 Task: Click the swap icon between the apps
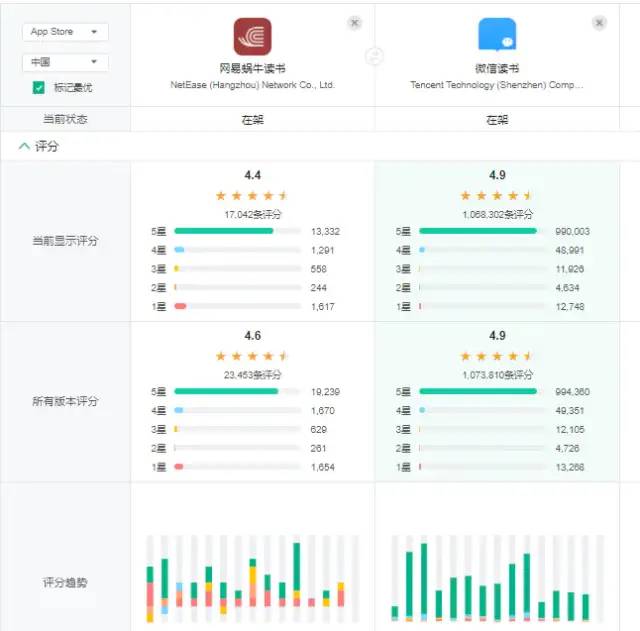374,56
